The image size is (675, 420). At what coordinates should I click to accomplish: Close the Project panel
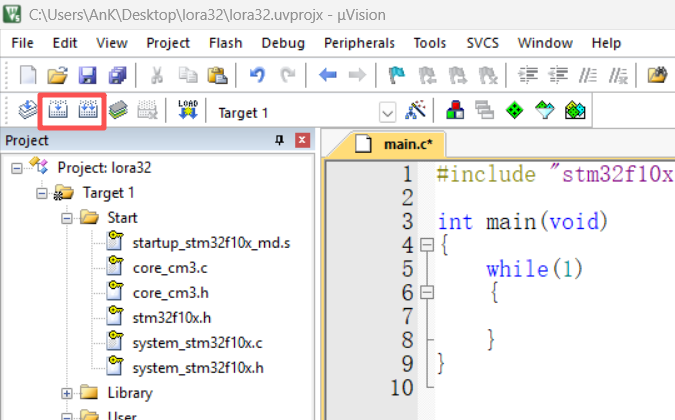302,140
